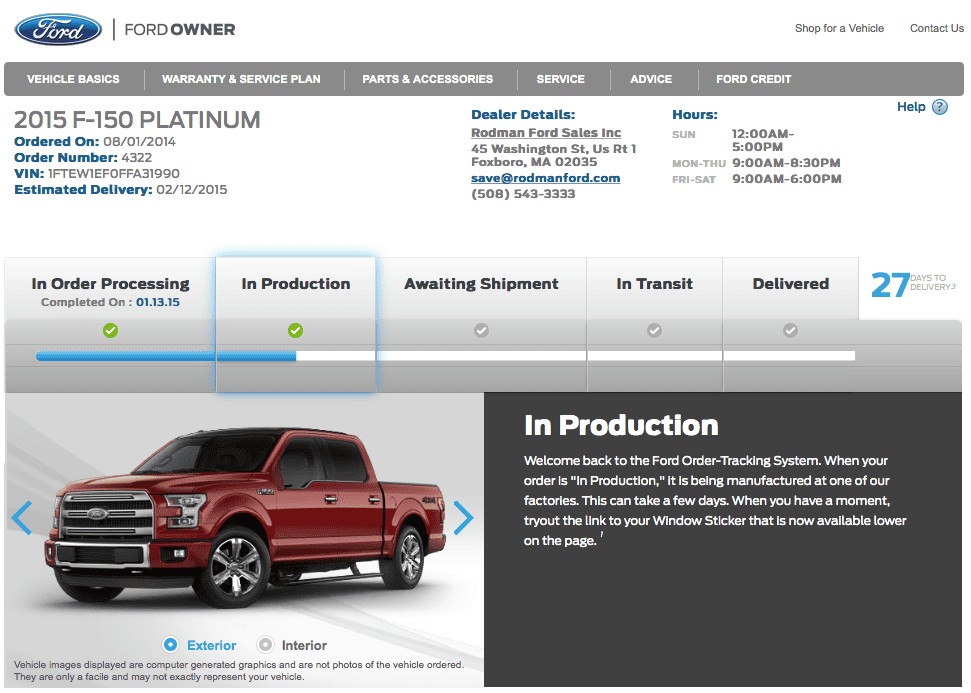Click the Ordered On date 08/01/2014

click(139, 141)
